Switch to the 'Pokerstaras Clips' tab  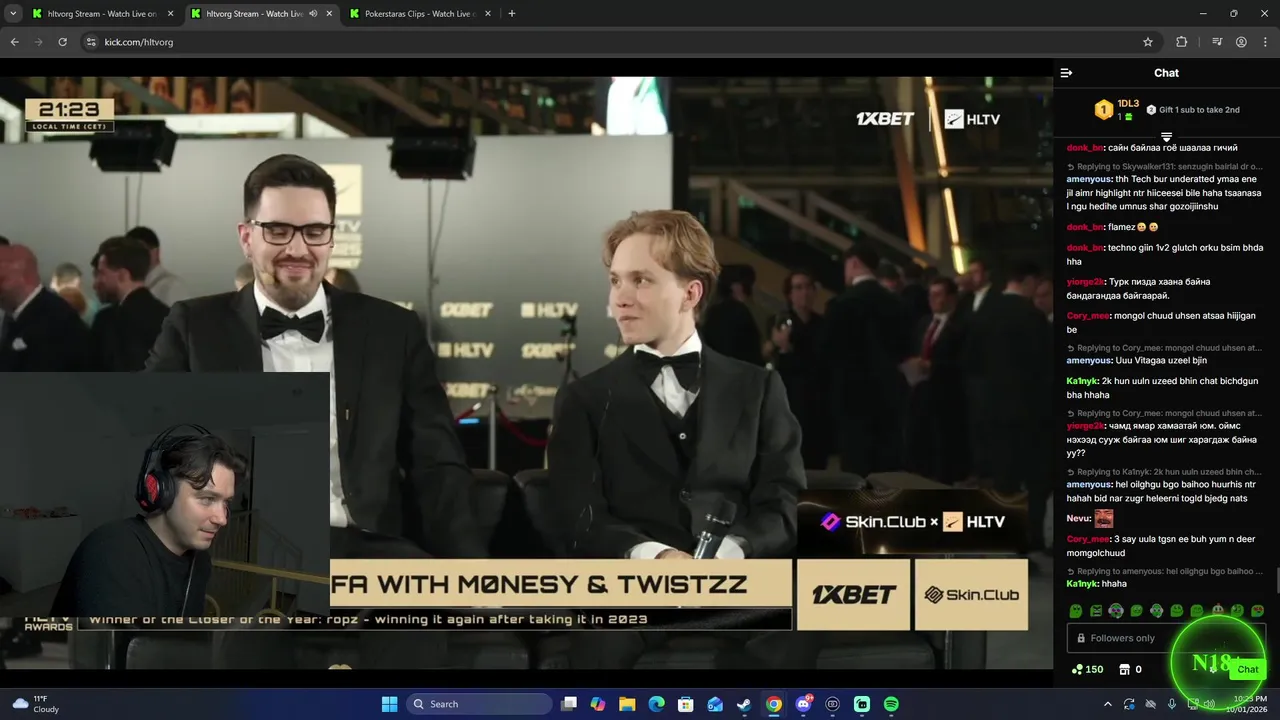coord(420,14)
